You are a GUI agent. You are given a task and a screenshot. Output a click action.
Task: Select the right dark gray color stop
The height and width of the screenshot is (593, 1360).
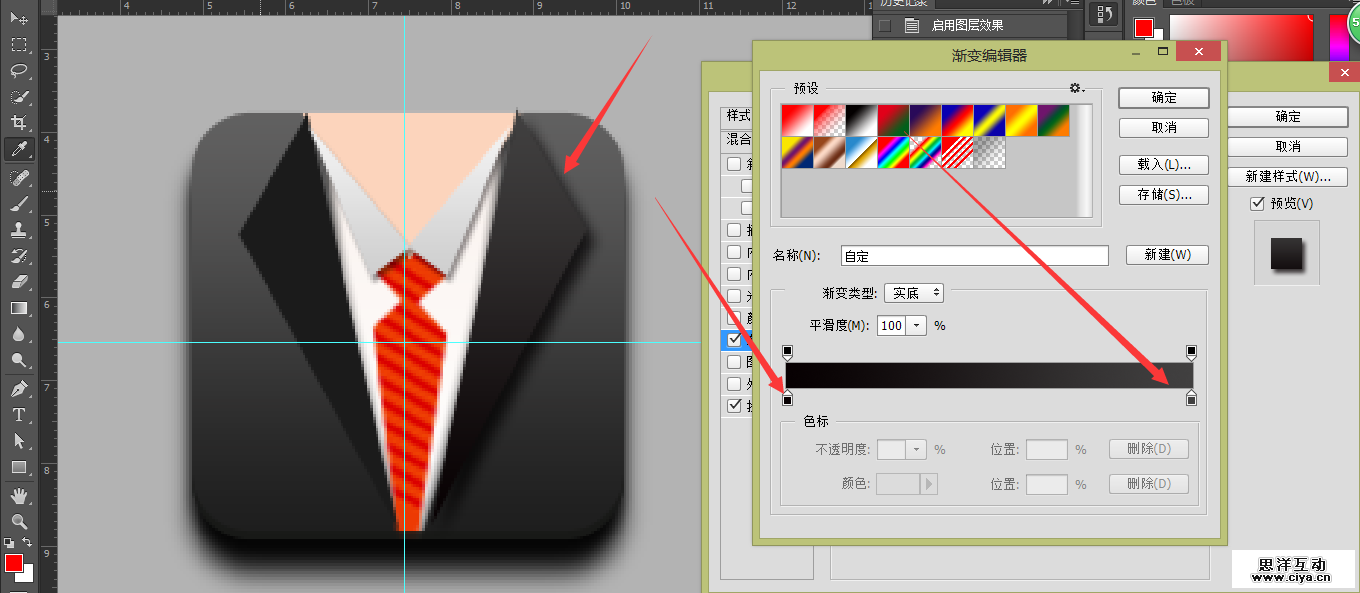click(1191, 399)
